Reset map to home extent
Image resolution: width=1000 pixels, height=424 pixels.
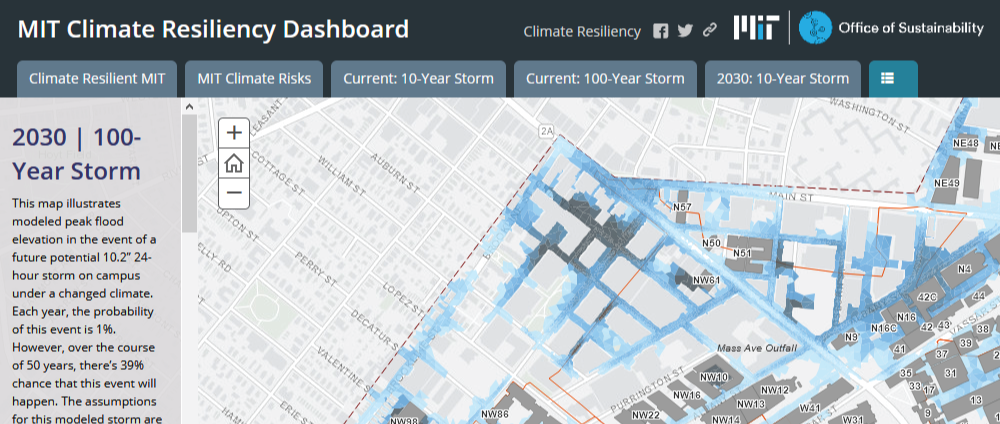pyautogui.click(x=234, y=163)
